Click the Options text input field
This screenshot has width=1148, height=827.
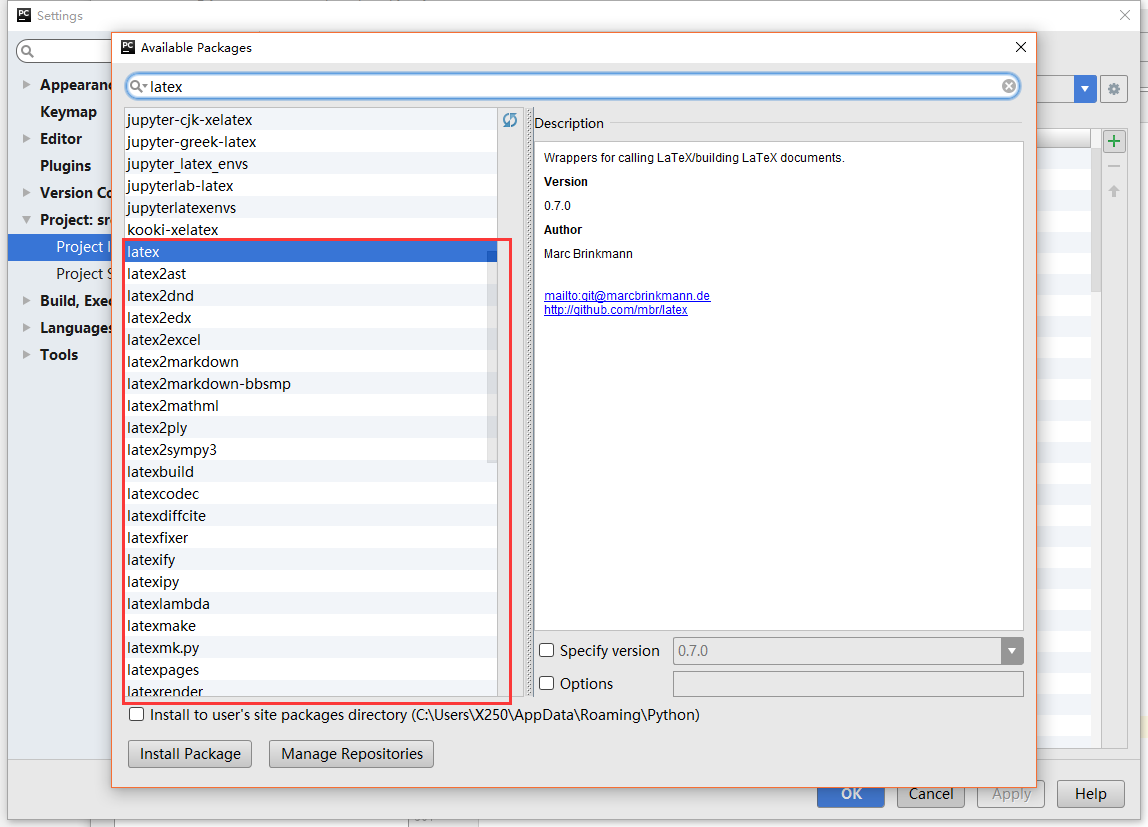(x=848, y=684)
